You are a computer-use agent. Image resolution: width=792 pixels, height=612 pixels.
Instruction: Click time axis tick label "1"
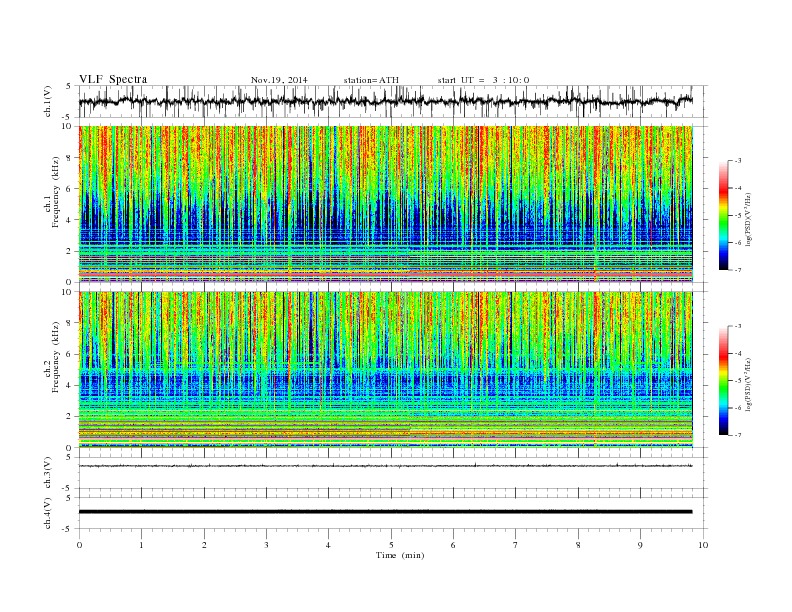click(x=141, y=545)
